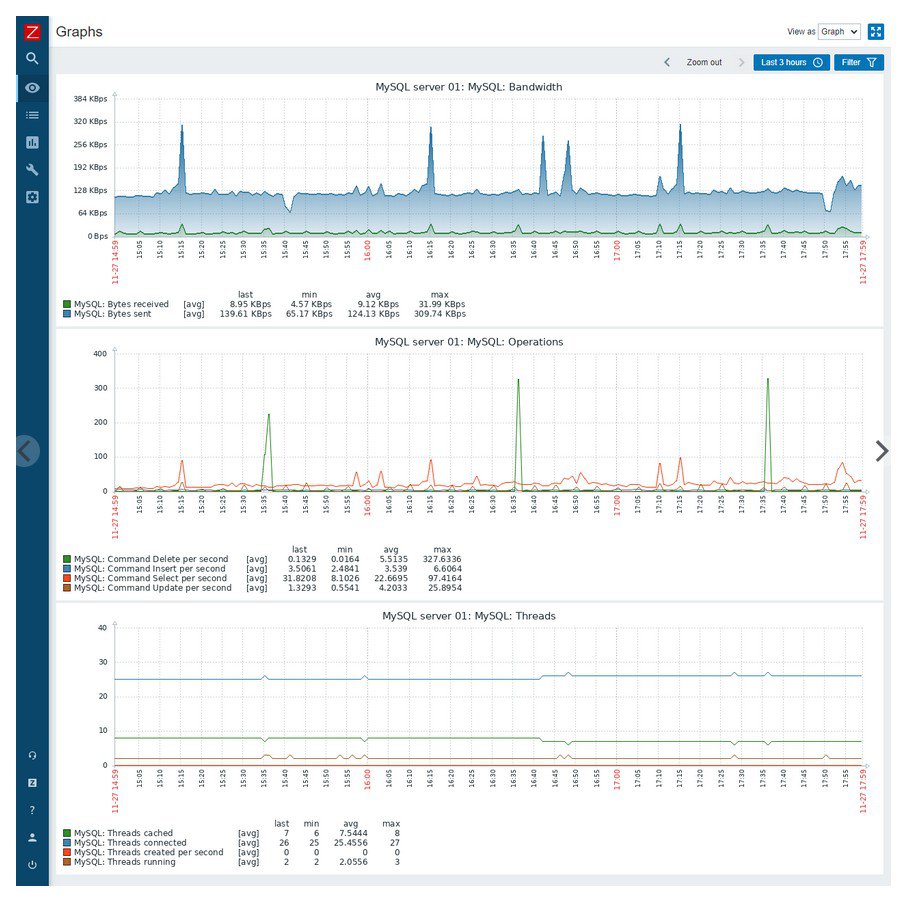Click the 139.61 KBps last value
The height and width of the screenshot is (900, 906).
[x=246, y=314]
